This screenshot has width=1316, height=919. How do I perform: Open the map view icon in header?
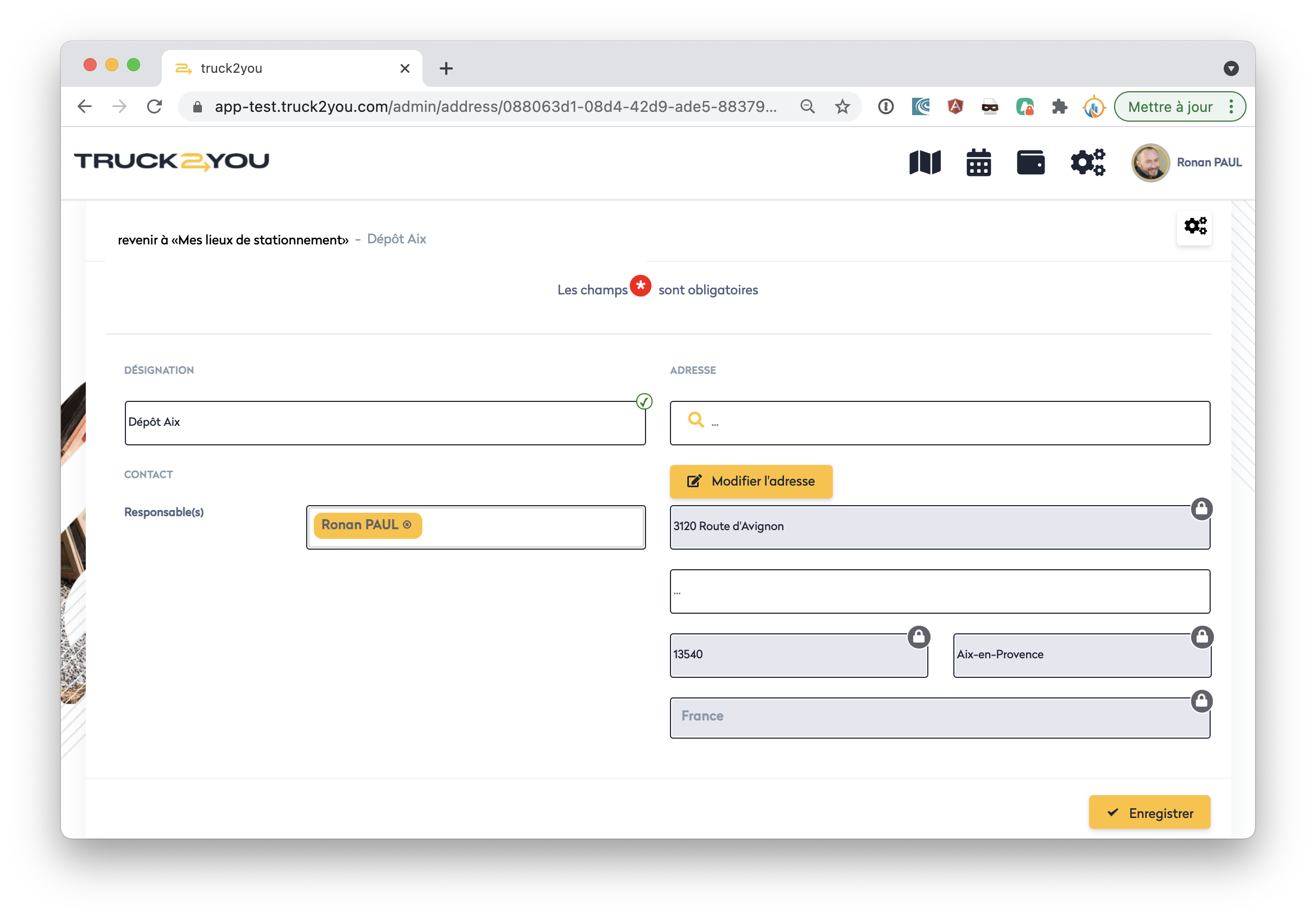pos(925,162)
